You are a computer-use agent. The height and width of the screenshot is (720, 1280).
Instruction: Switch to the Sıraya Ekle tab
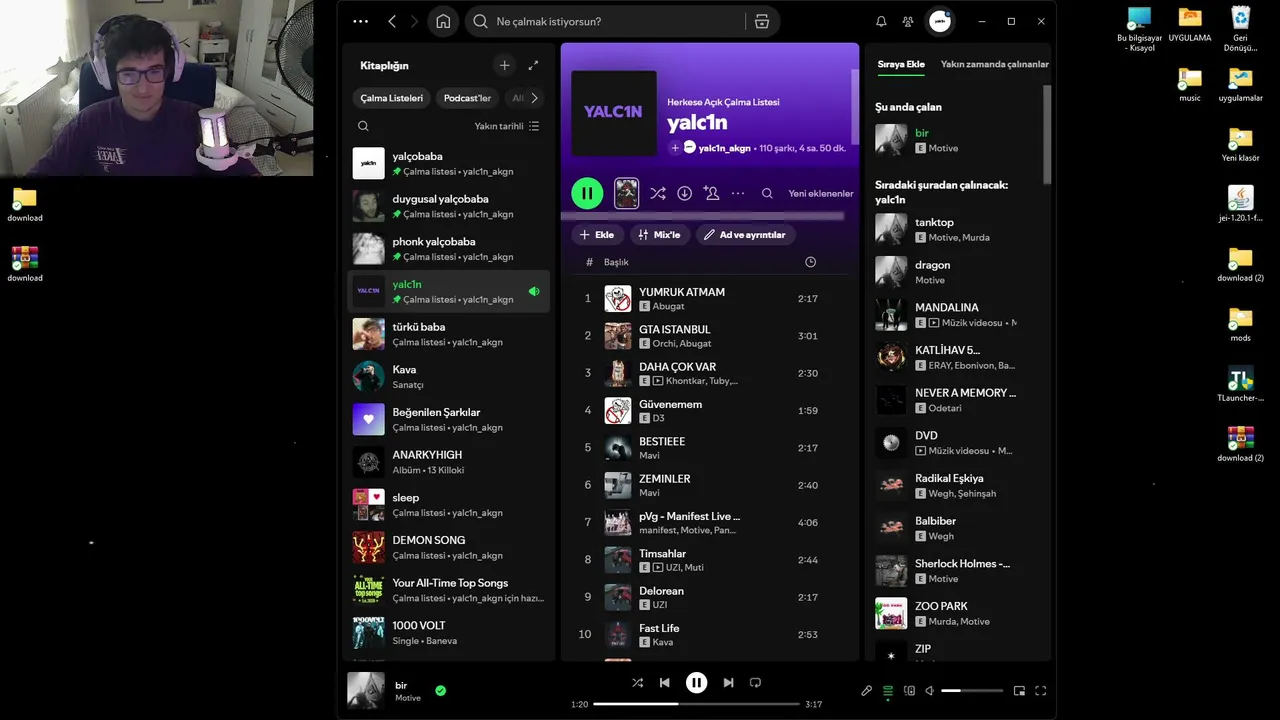(901, 64)
